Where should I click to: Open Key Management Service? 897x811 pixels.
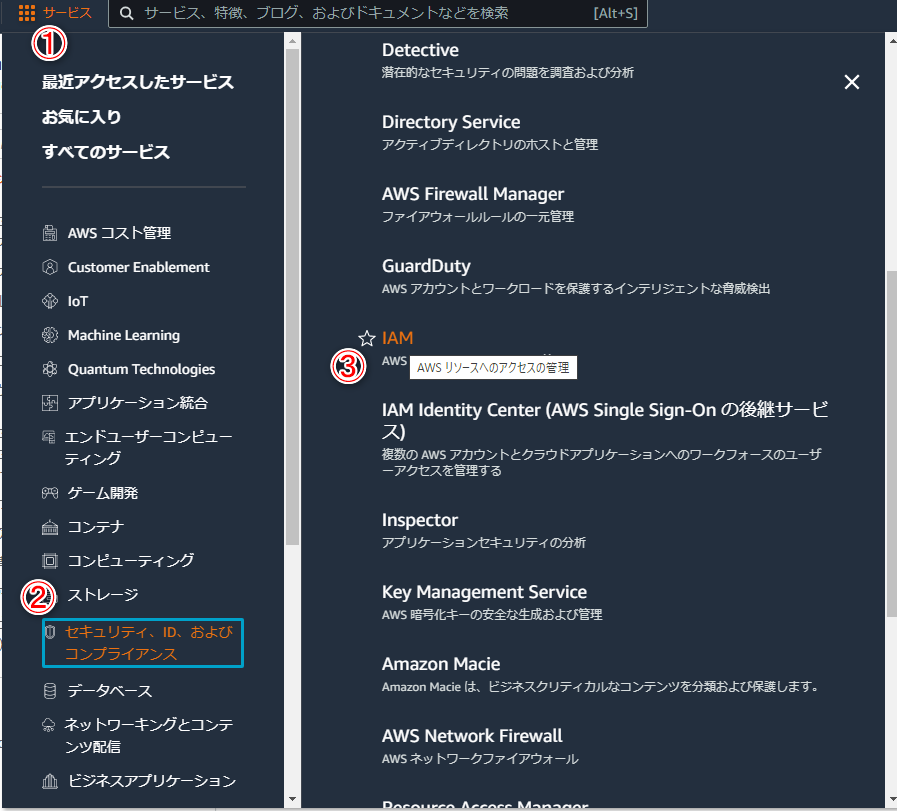(x=485, y=592)
